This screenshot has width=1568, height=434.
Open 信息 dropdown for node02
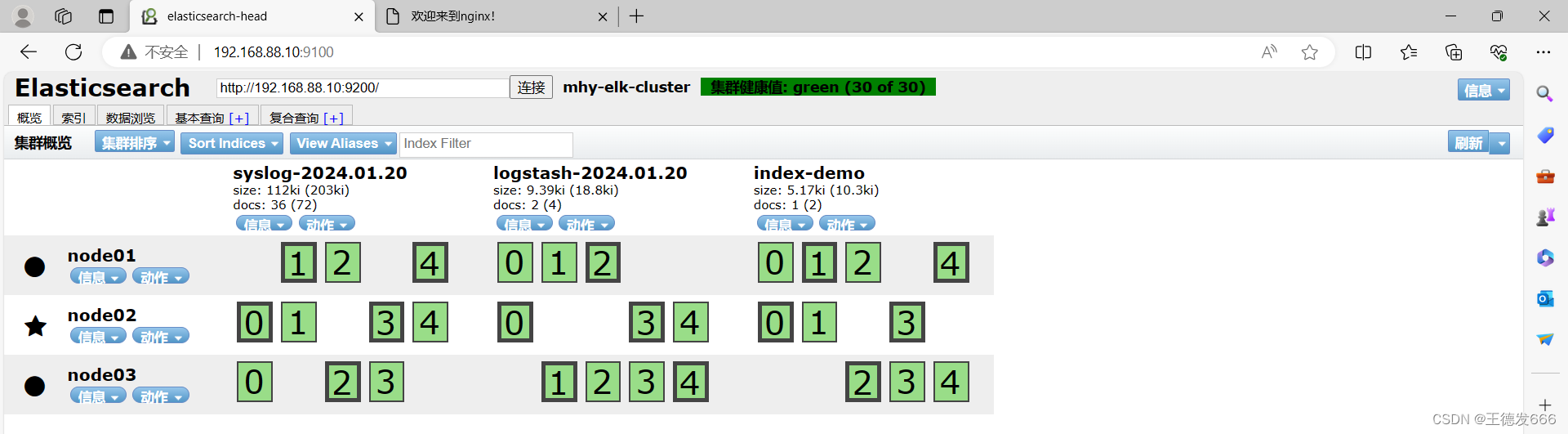coord(98,337)
